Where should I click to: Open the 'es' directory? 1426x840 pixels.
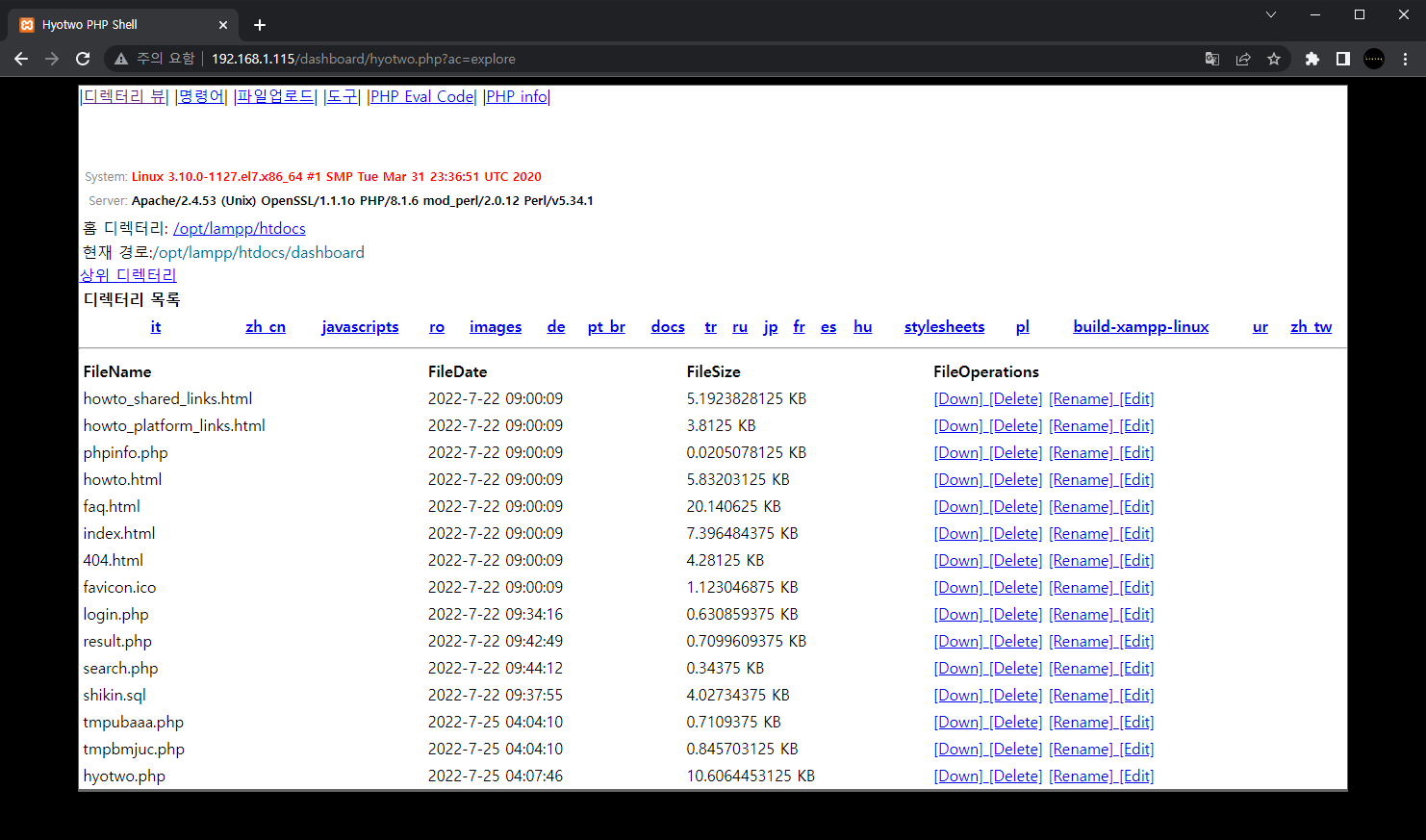tap(828, 327)
